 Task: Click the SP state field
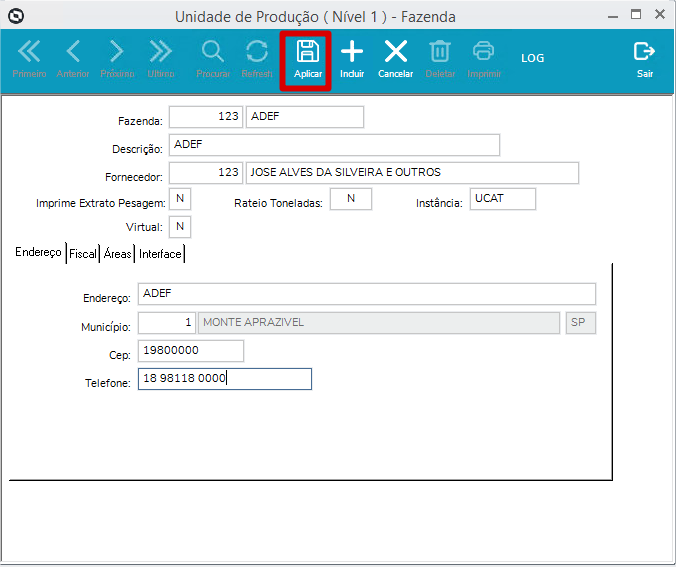[x=581, y=323]
